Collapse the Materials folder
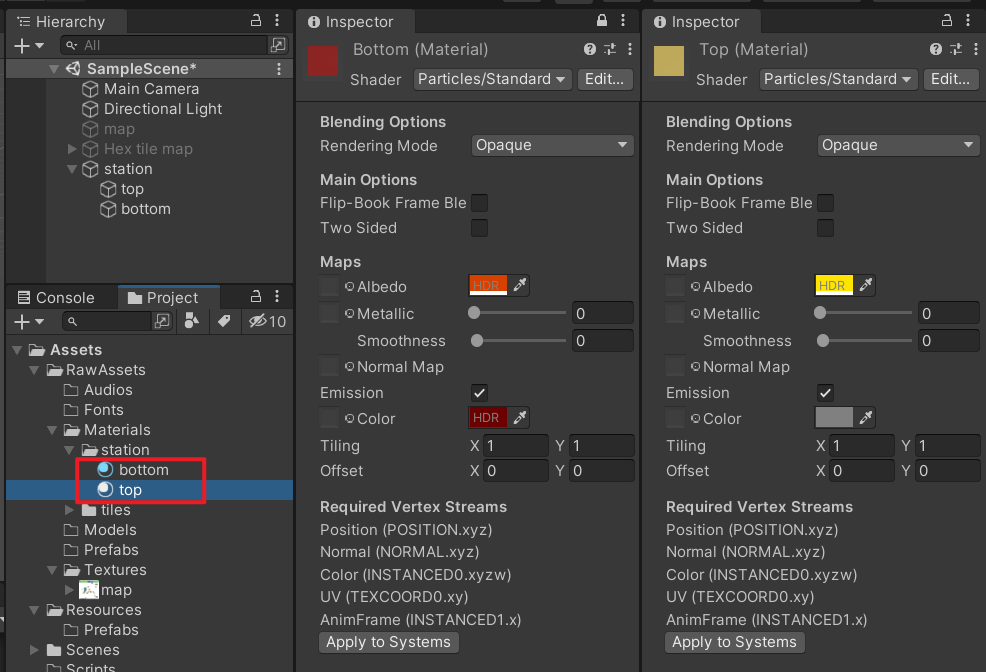The image size is (986, 672). click(52, 430)
